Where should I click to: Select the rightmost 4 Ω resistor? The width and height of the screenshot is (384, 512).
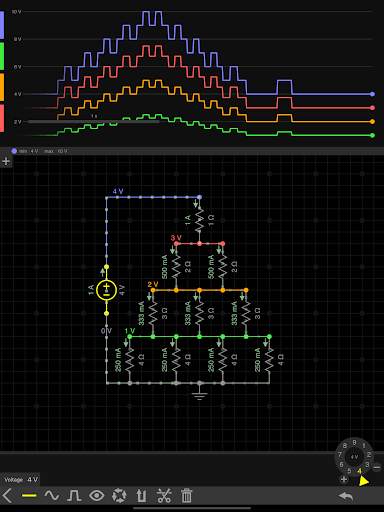tap(269, 360)
